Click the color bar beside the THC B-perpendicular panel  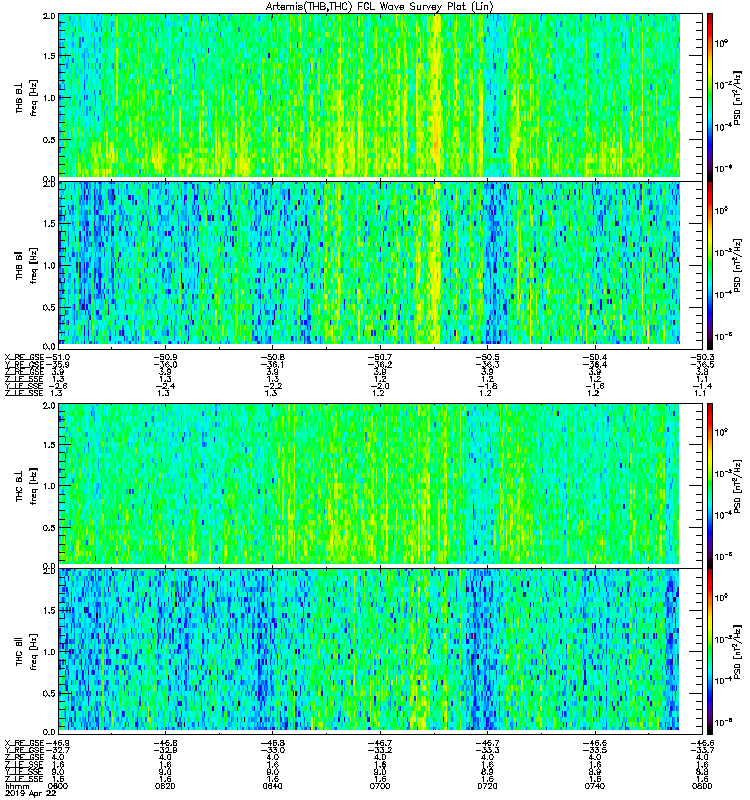[x=710, y=485]
